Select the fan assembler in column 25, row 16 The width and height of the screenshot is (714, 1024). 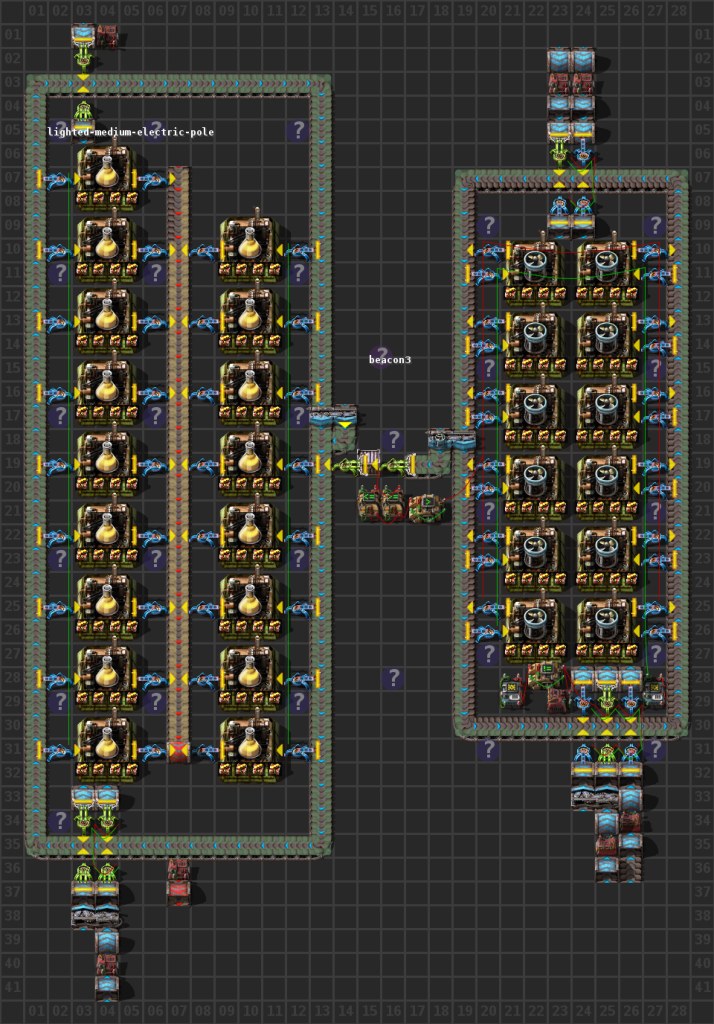click(607, 416)
